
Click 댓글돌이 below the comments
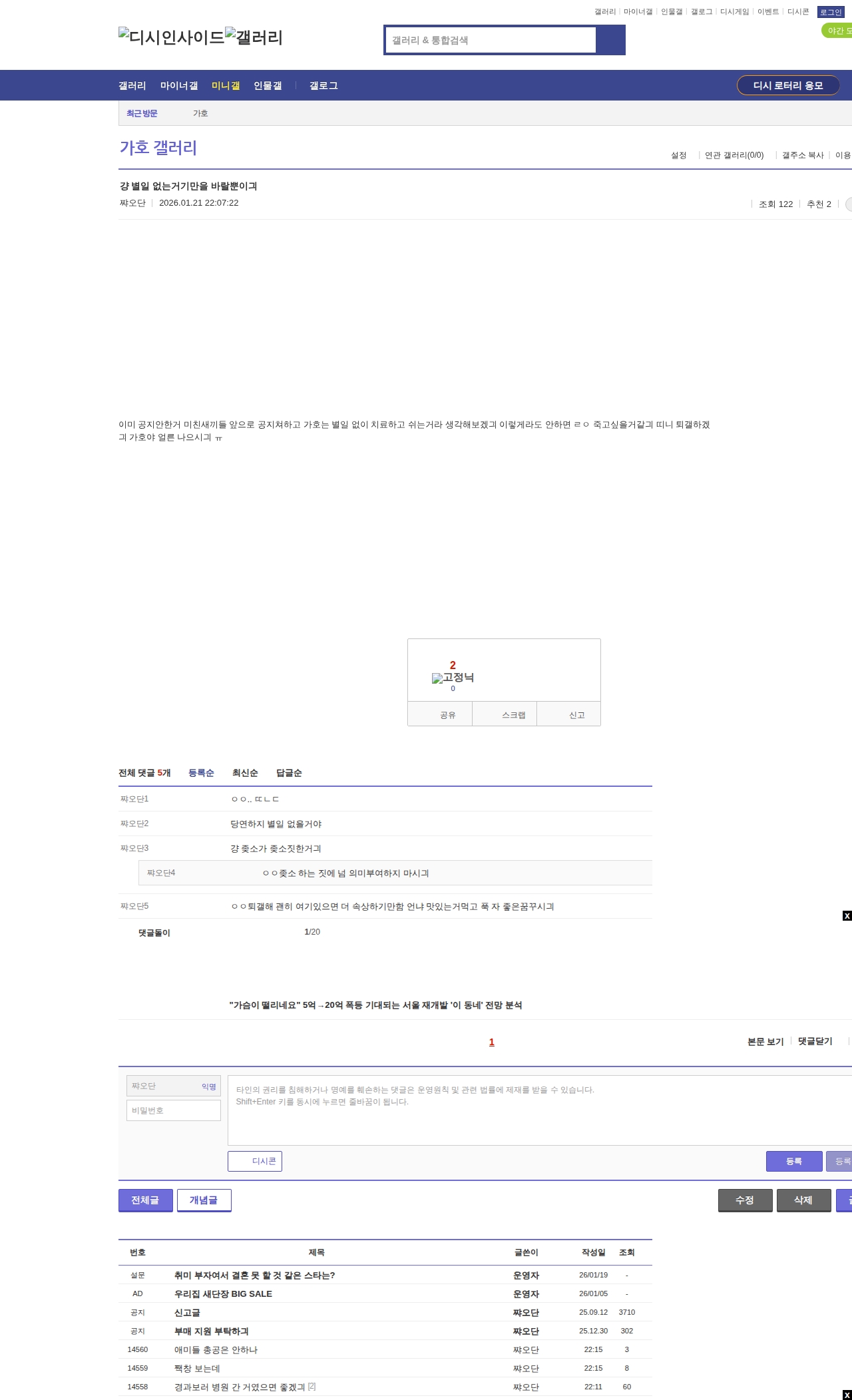pyautogui.click(x=154, y=933)
